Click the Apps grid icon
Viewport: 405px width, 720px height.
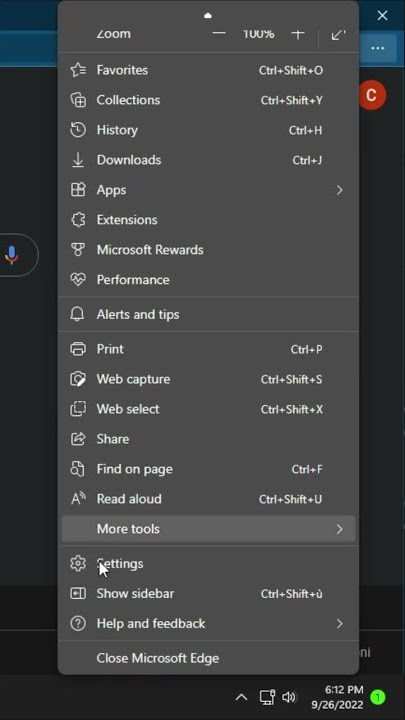click(x=78, y=190)
